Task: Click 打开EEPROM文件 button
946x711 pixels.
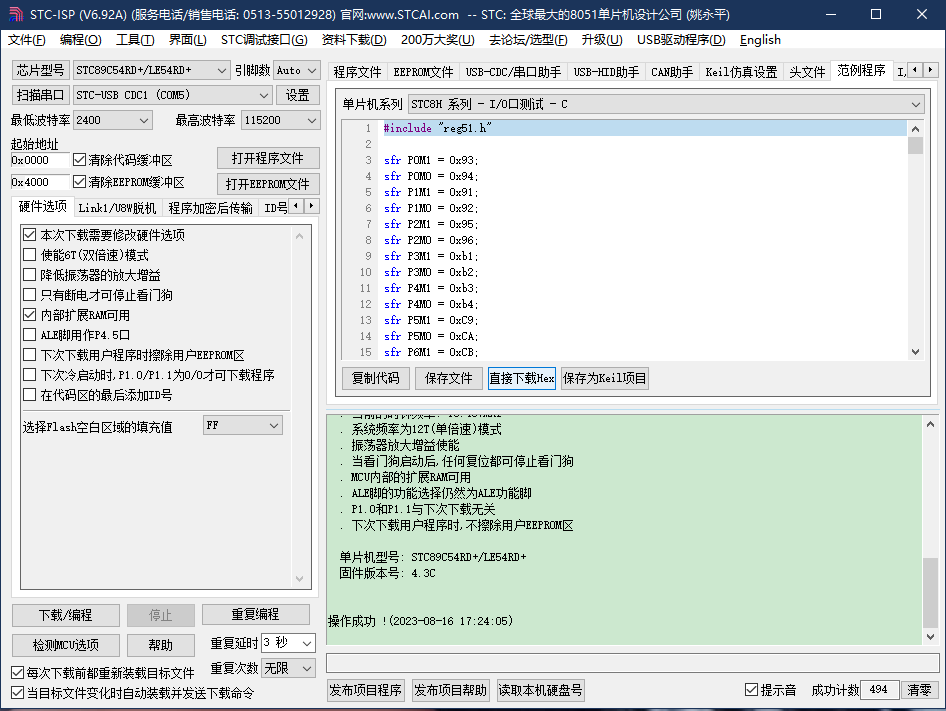Action: point(268,183)
